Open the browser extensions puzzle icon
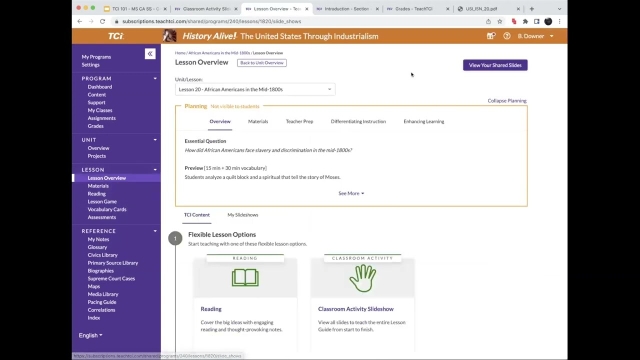640x360 pixels. pos(525,21)
